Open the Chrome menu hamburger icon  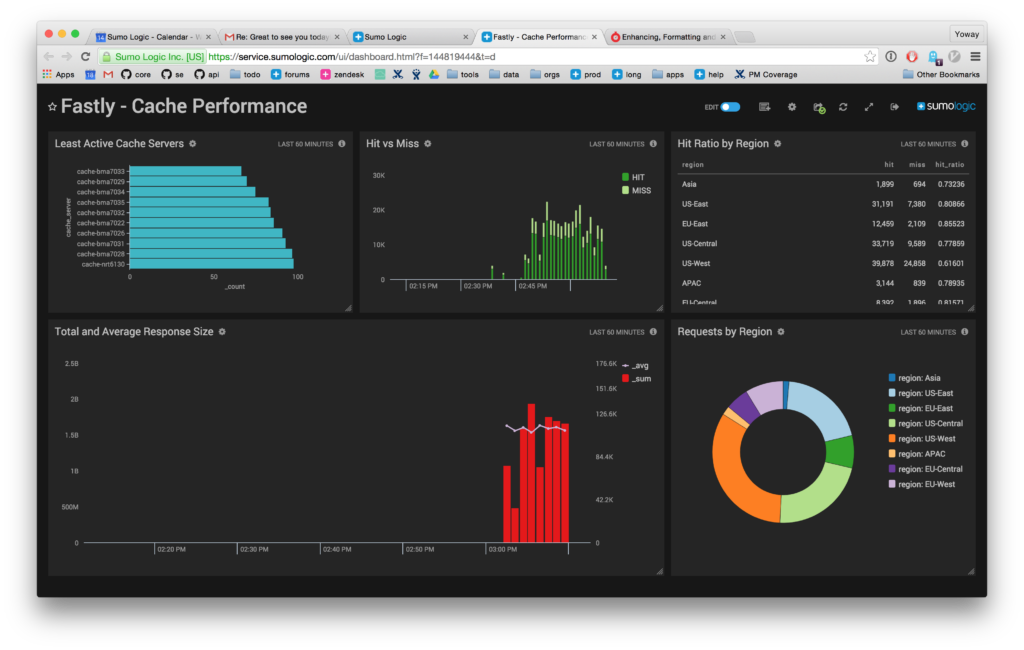point(975,57)
